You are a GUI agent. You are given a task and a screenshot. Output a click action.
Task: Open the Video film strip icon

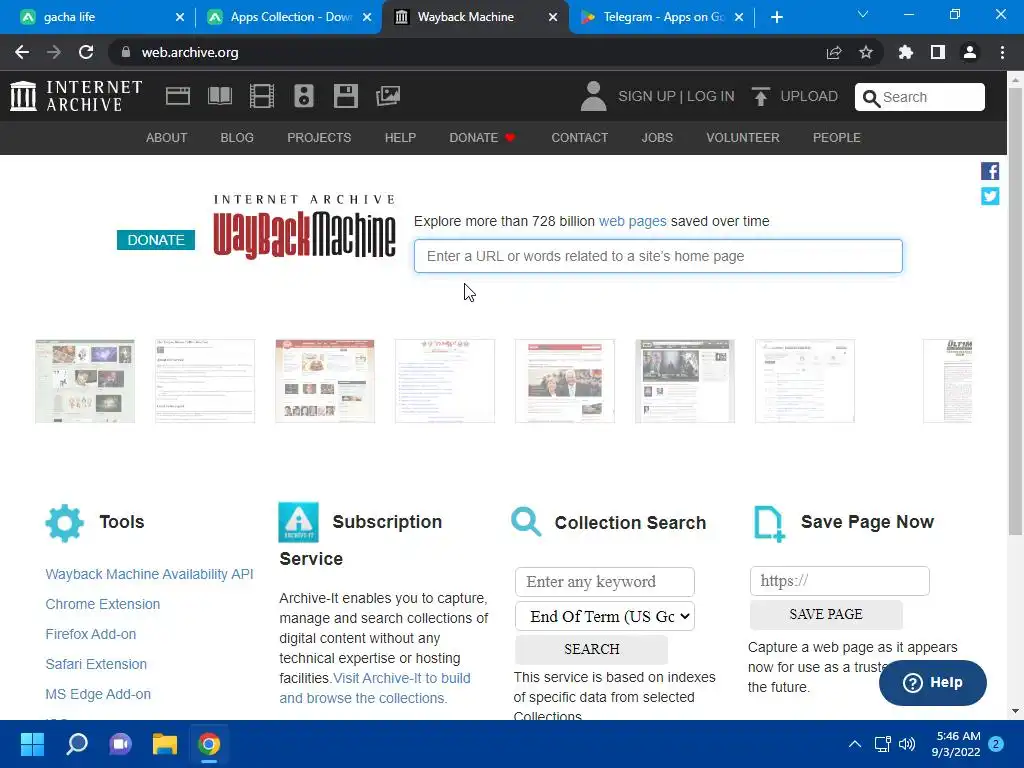(x=262, y=96)
